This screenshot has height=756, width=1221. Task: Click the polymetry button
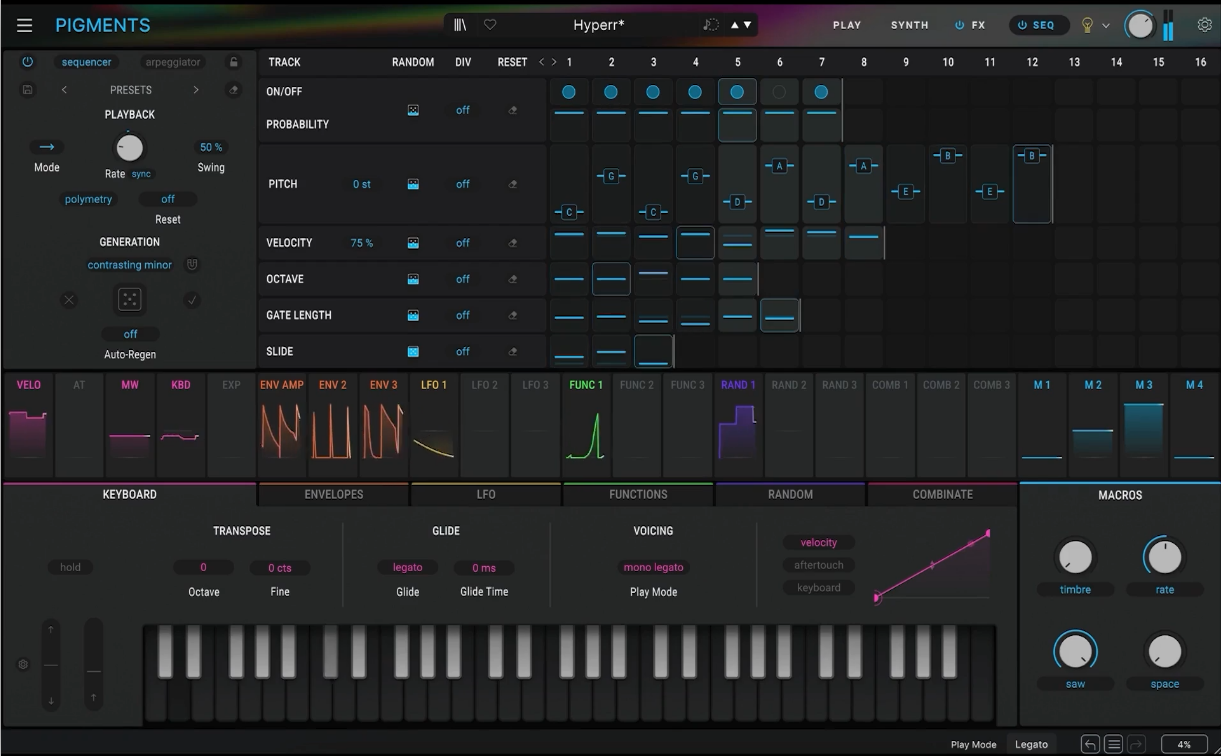pos(89,199)
